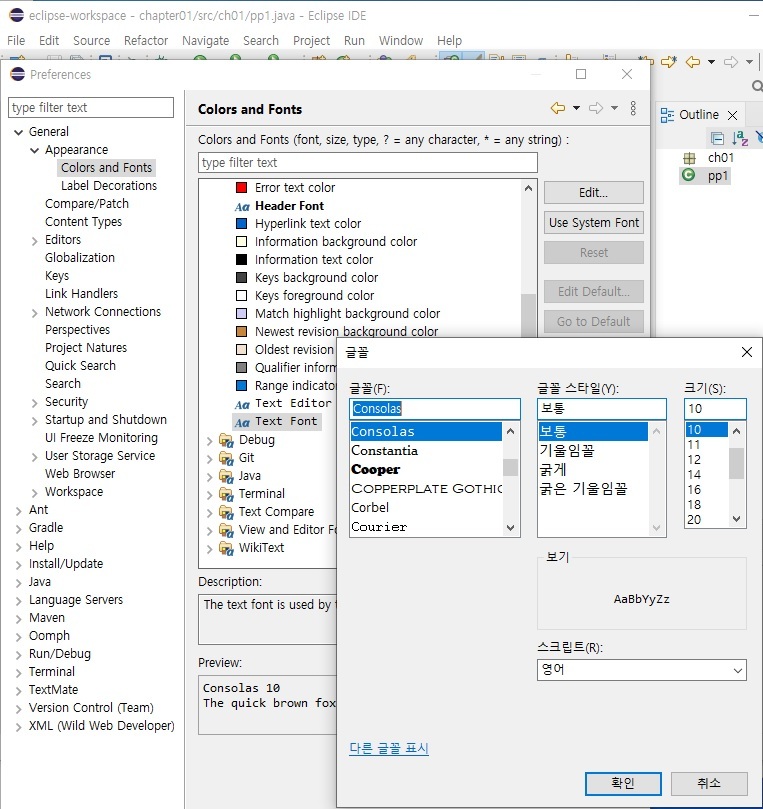Image resolution: width=763 pixels, height=809 pixels.
Task: Open the Help menu
Action: [x=449, y=40]
